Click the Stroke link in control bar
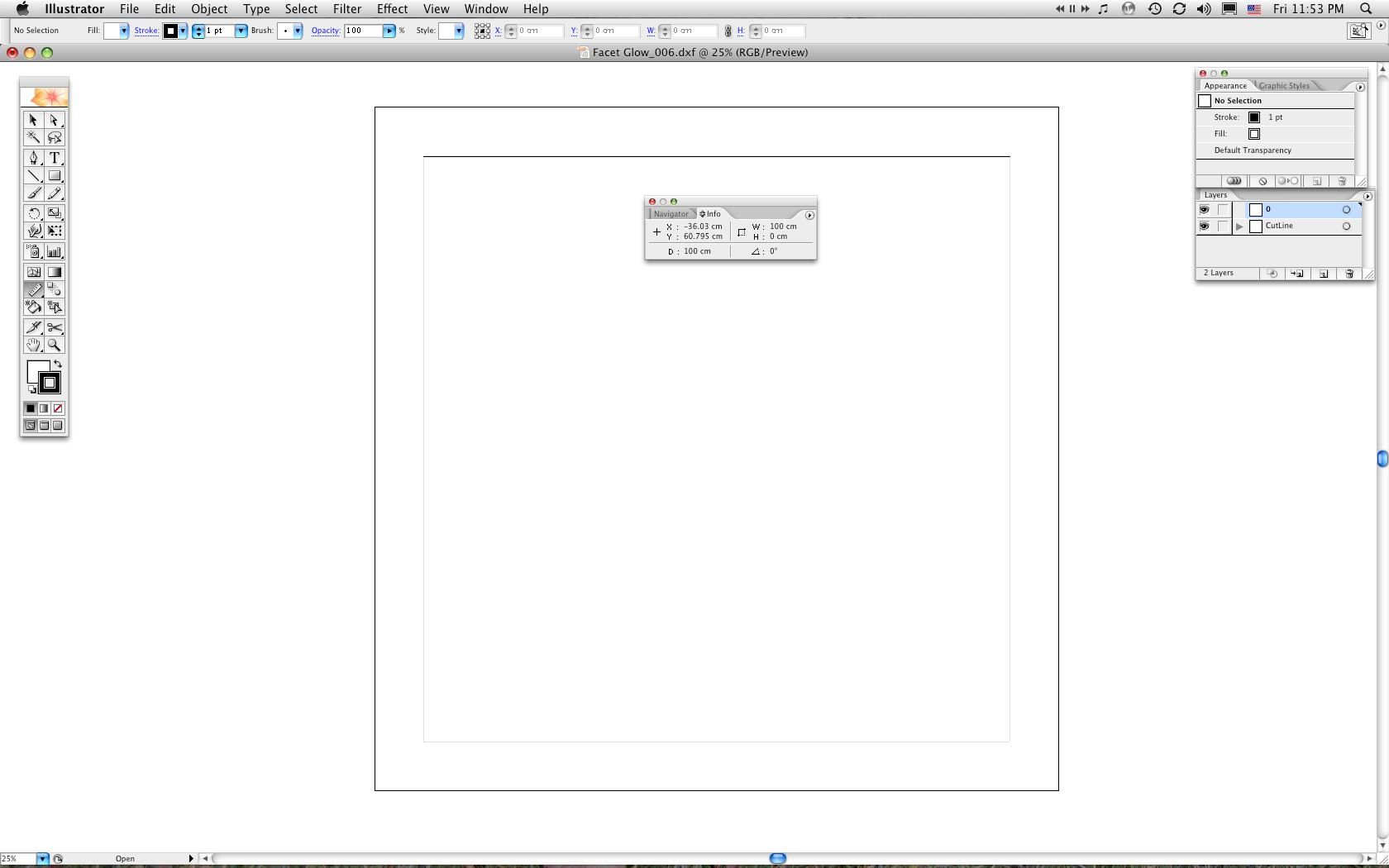 tap(146, 31)
